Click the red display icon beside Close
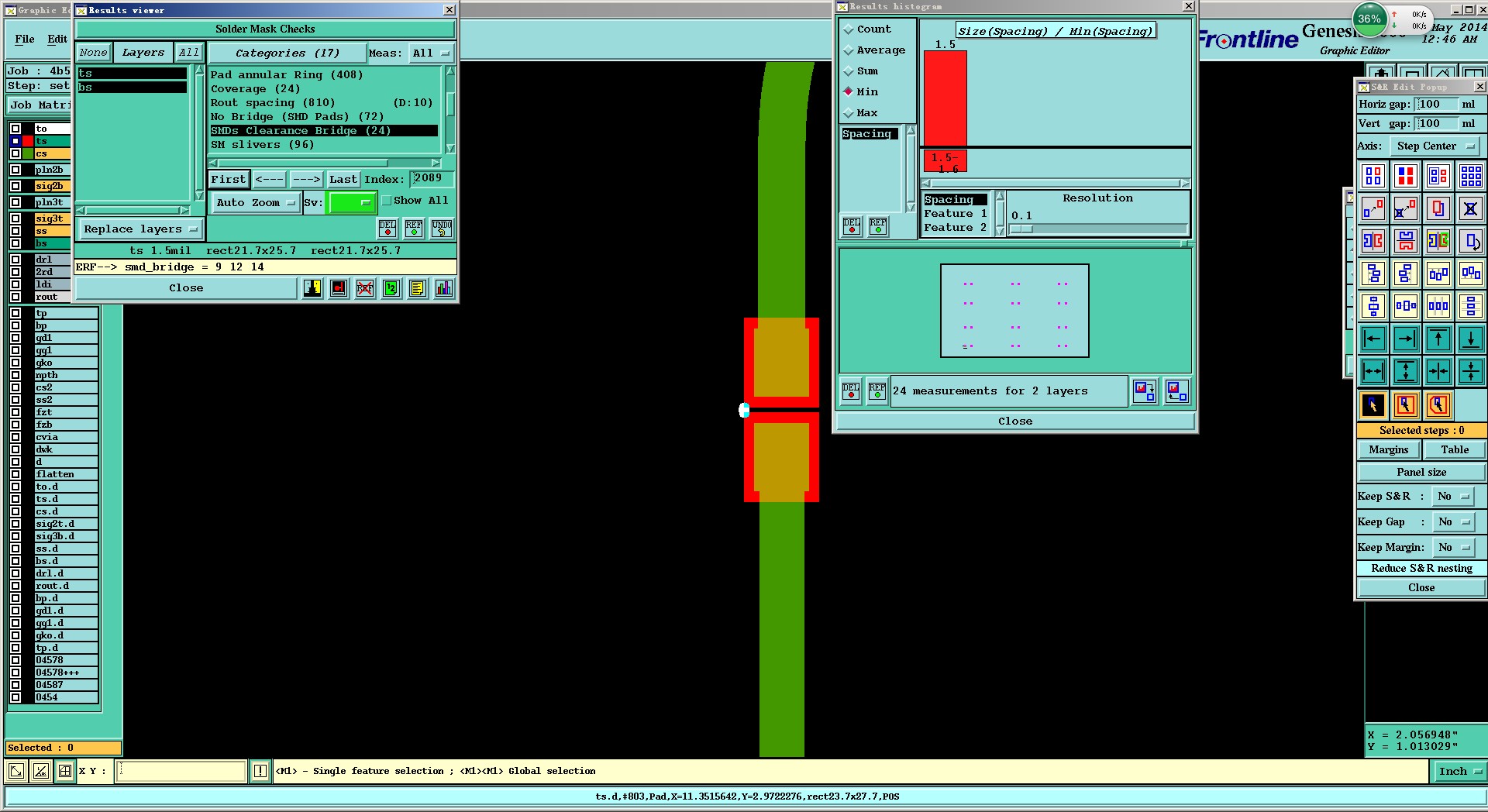Screen dimensions: 1488x812 (339, 288)
